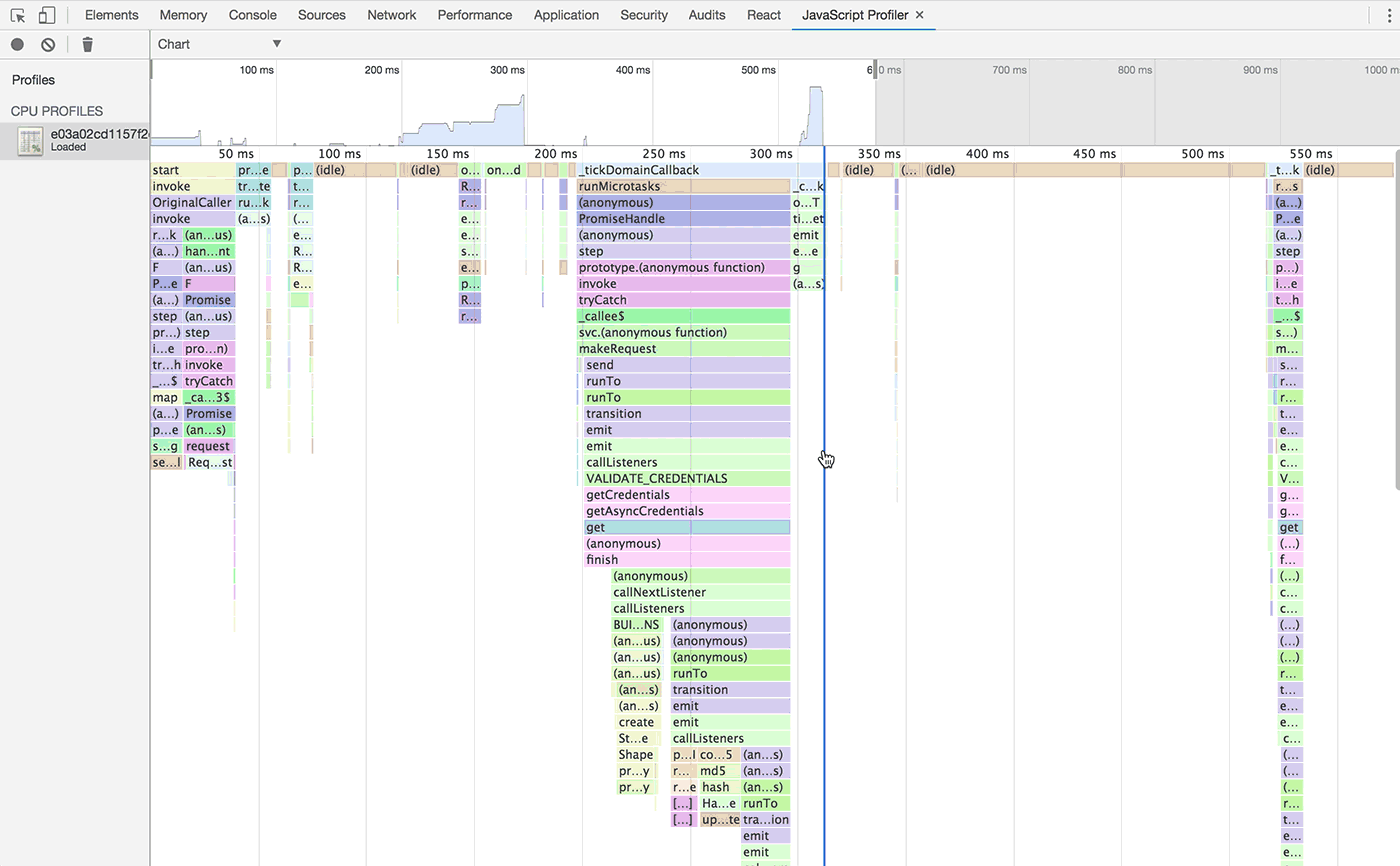Image resolution: width=1400 pixels, height=866 pixels.
Task: Click the Profiles sidebar label
Action: [34, 80]
